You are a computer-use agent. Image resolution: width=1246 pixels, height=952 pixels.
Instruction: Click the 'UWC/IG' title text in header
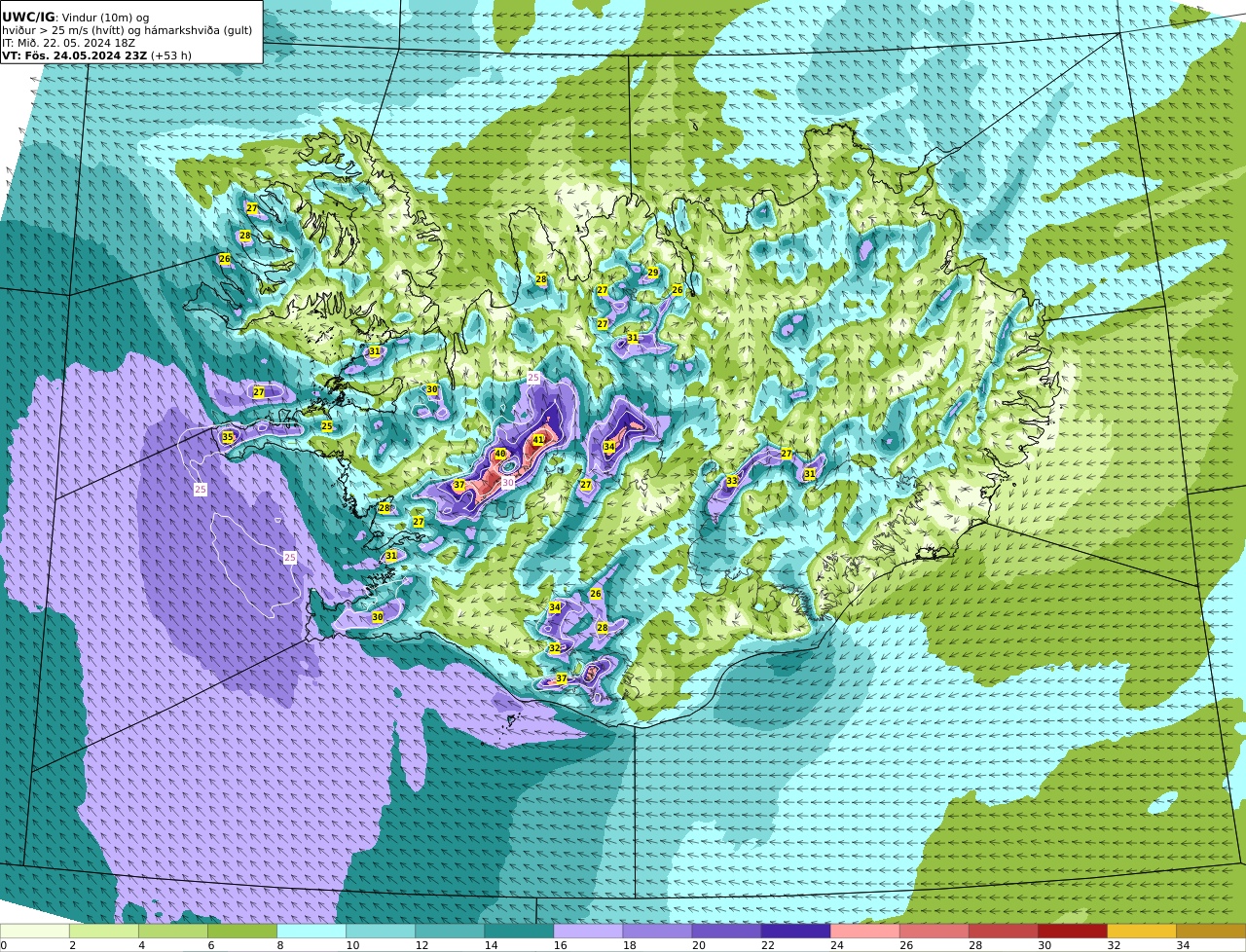(28, 17)
